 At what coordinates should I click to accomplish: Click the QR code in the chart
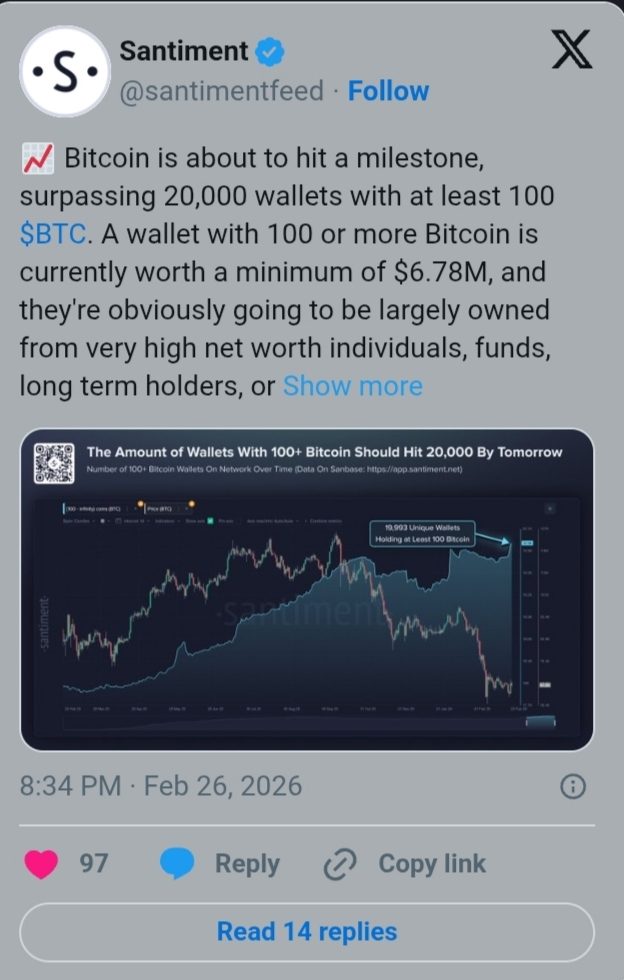click(x=54, y=463)
